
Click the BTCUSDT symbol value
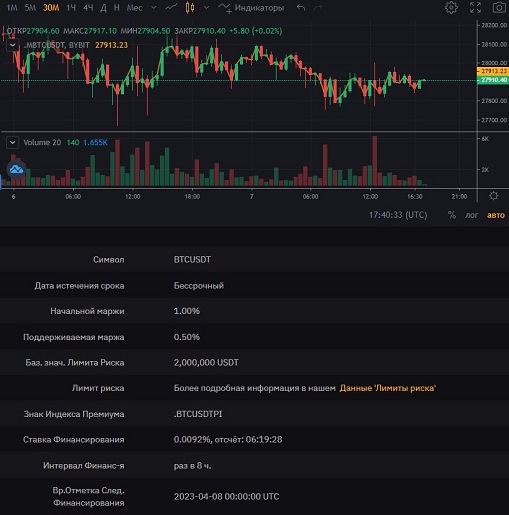pos(192,260)
